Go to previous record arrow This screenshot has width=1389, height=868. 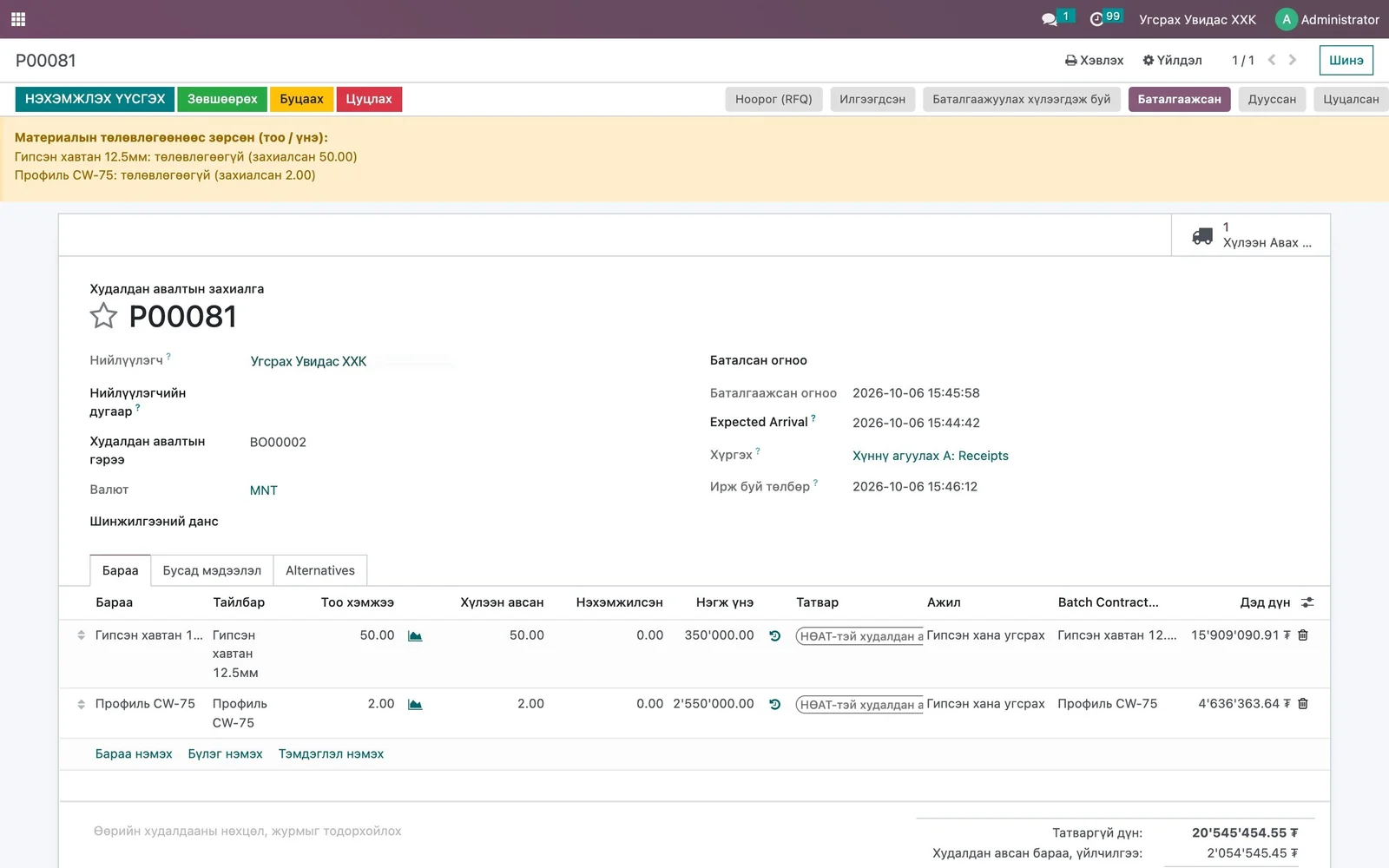1272,60
